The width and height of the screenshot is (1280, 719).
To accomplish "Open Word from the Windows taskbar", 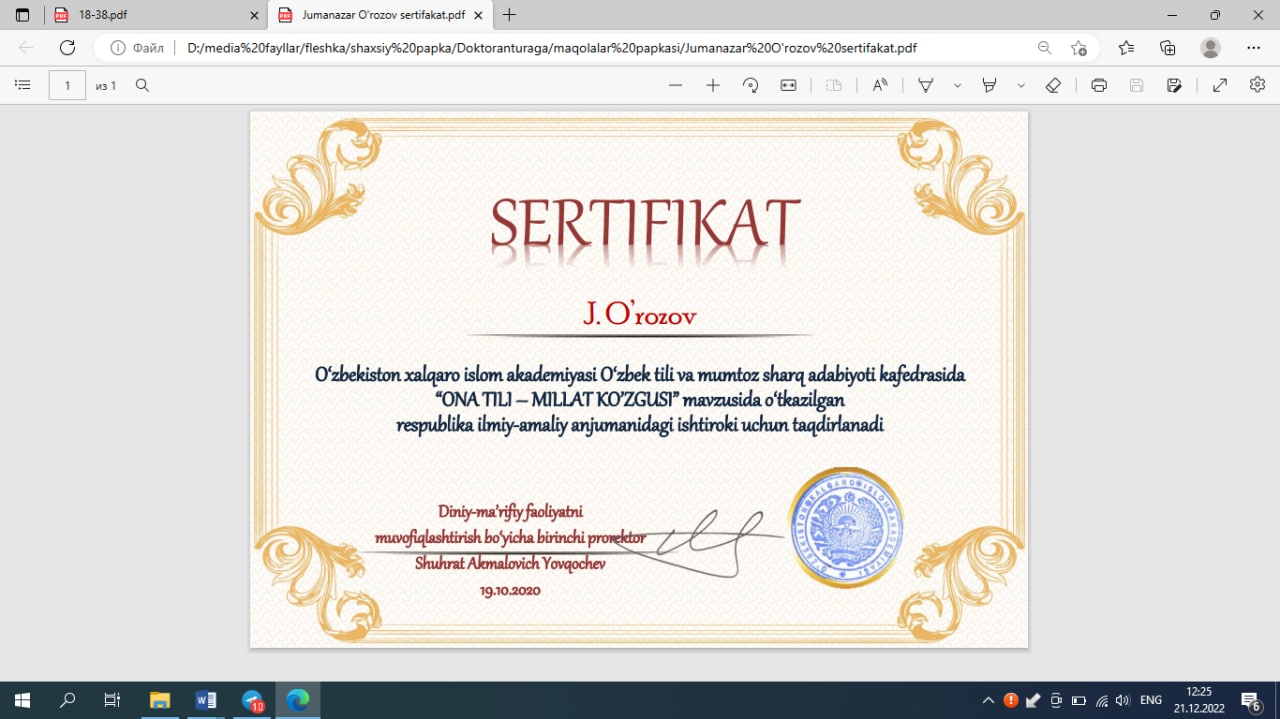I will [206, 700].
